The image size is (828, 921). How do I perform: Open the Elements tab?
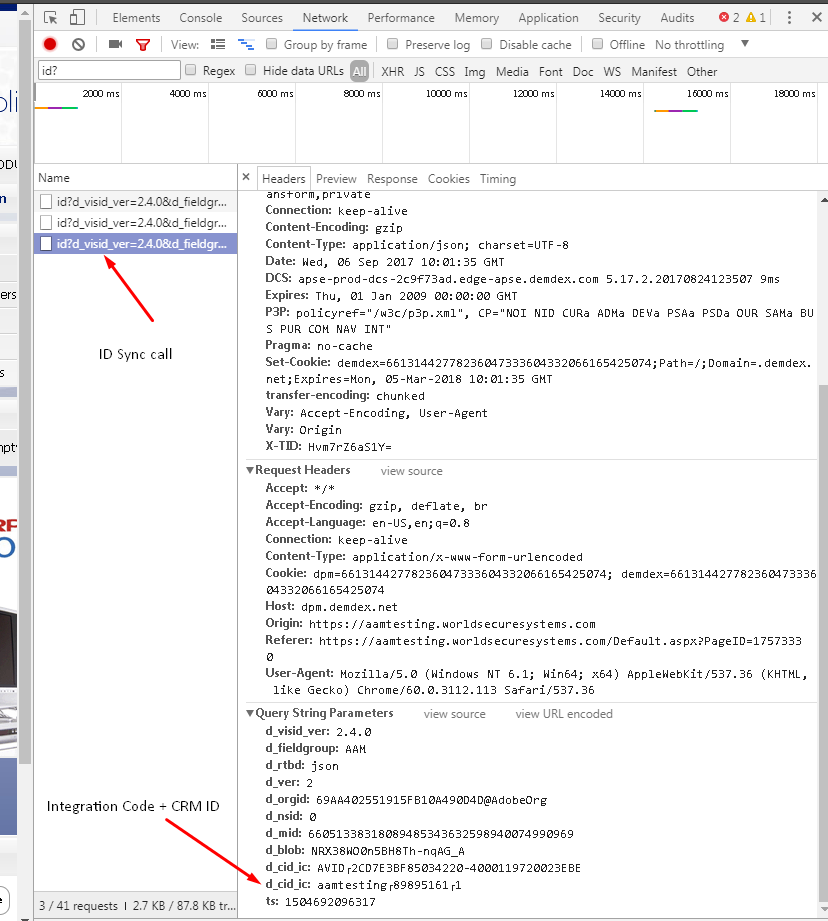[x=136, y=18]
